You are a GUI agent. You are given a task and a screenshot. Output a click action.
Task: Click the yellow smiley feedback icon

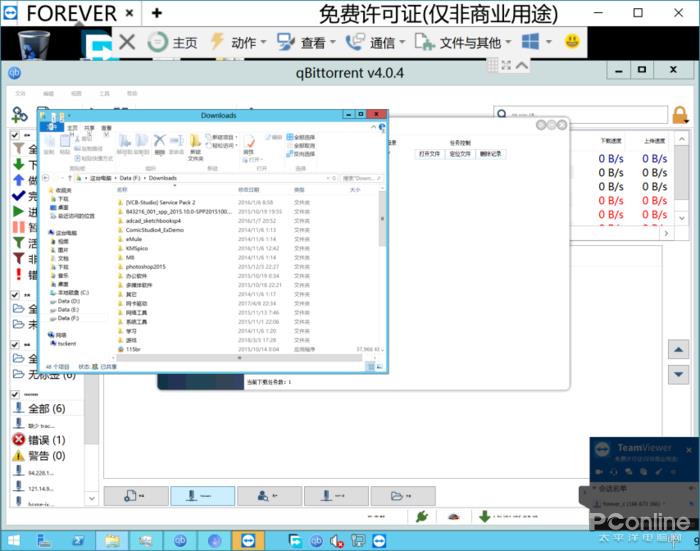(x=572, y=42)
